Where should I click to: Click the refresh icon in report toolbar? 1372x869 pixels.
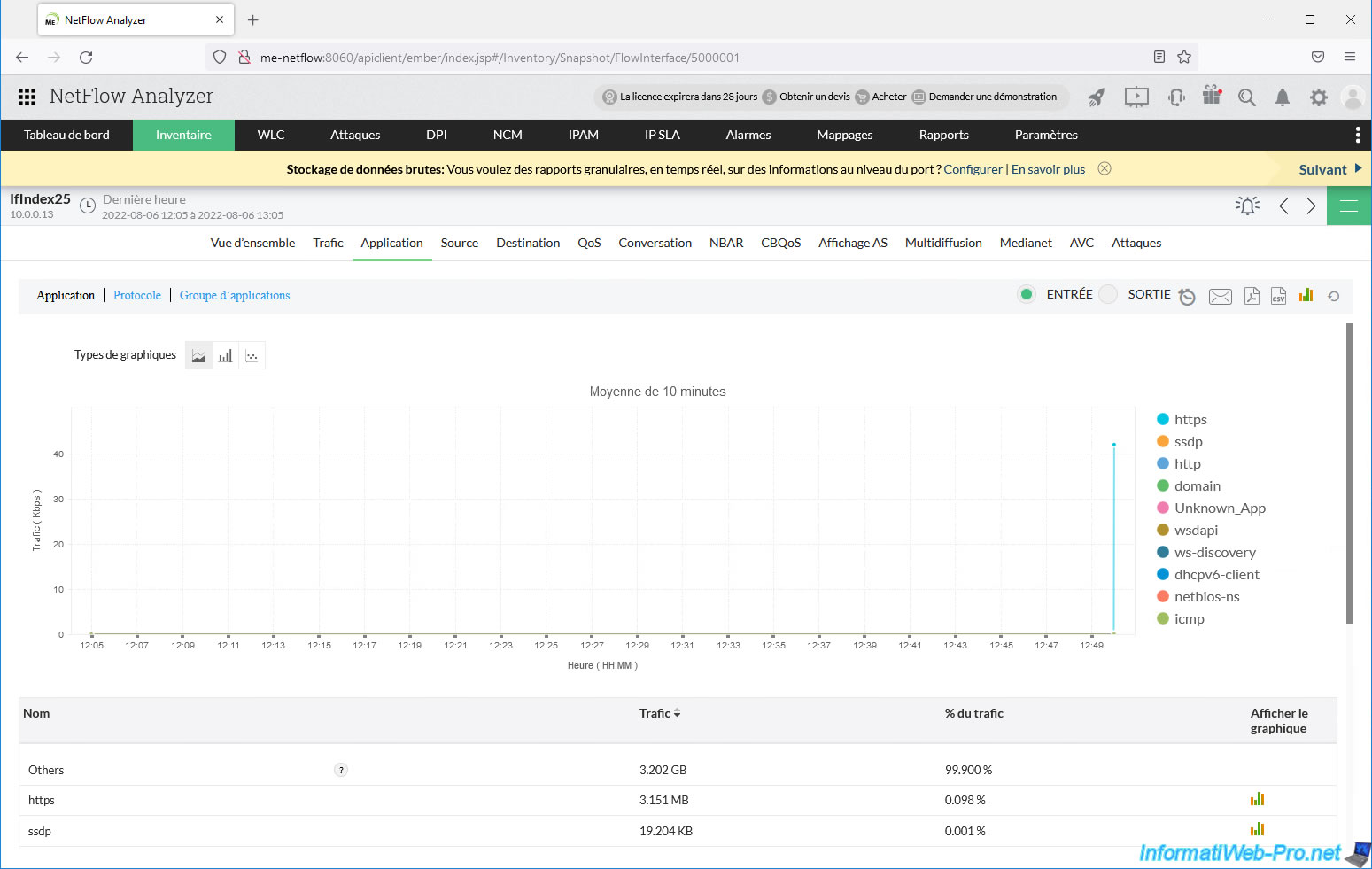pos(1333,296)
